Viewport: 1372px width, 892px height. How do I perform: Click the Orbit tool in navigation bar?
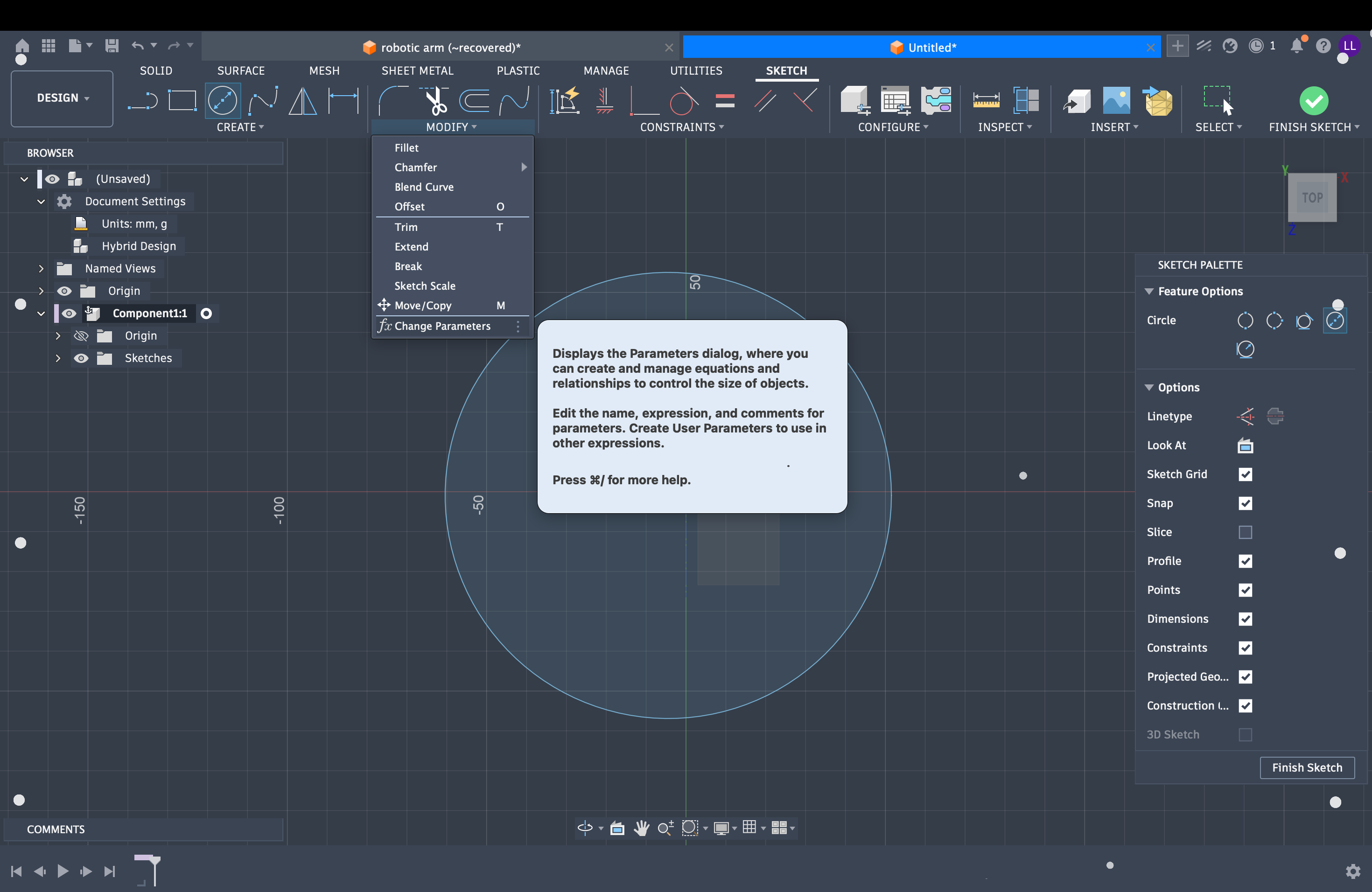point(585,828)
